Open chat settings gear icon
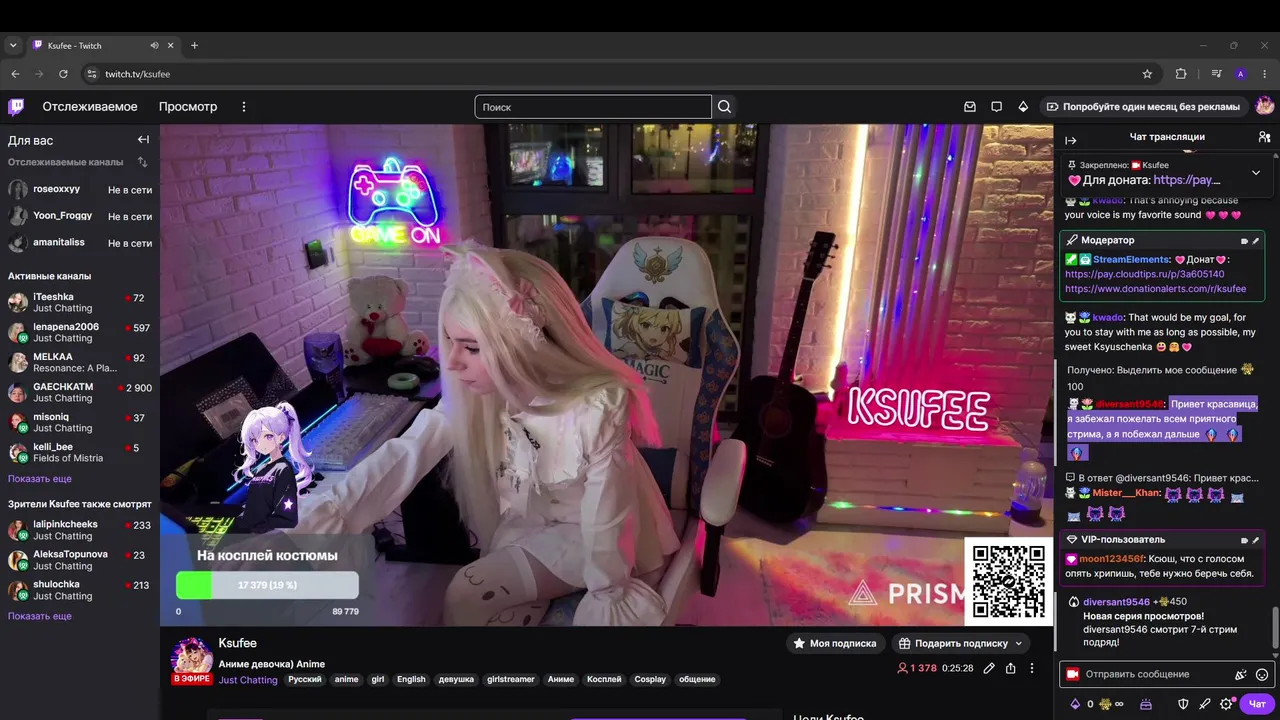The height and width of the screenshot is (720, 1280). point(1227,704)
